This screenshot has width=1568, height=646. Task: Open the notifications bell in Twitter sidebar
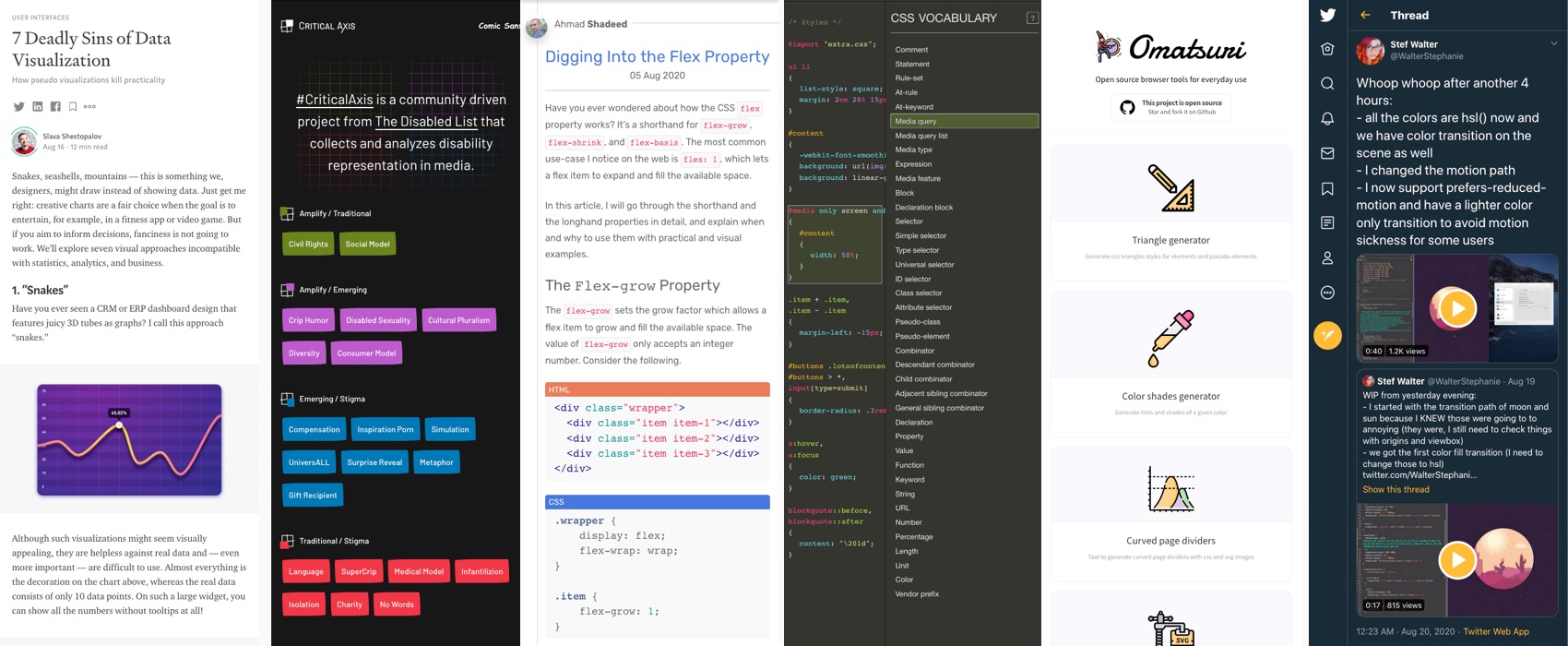coord(1327,119)
